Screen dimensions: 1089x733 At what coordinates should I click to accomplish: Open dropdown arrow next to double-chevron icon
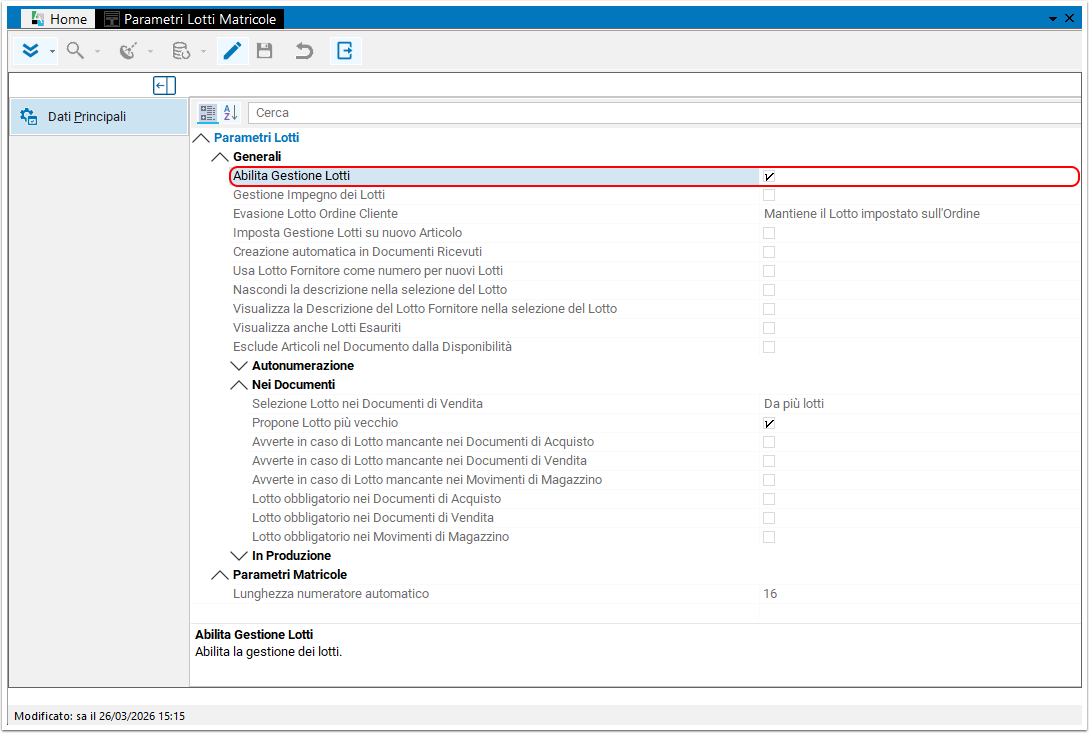point(52,51)
